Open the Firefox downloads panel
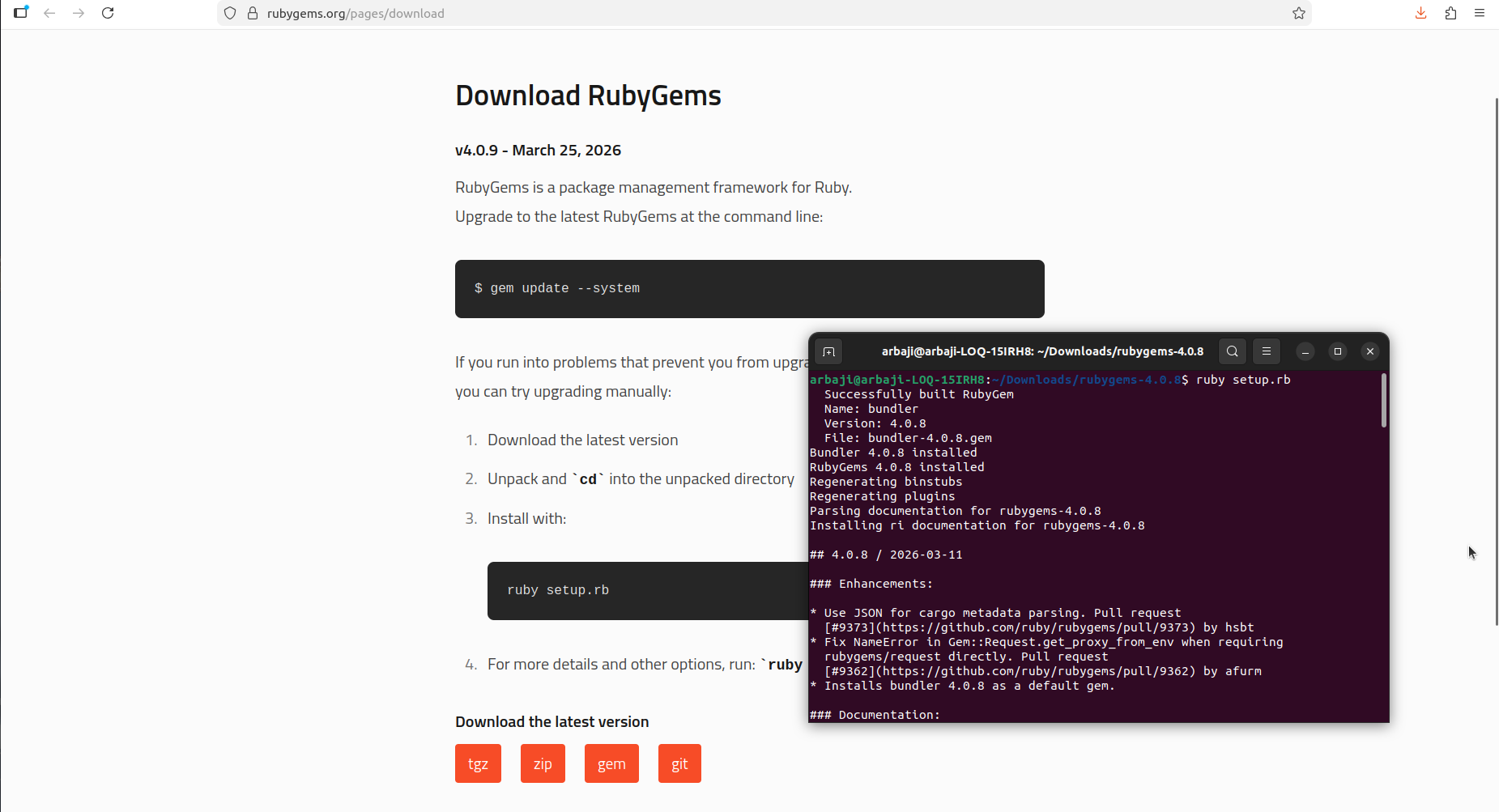This screenshot has height=812, width=1499. (x=1420, y=13)
